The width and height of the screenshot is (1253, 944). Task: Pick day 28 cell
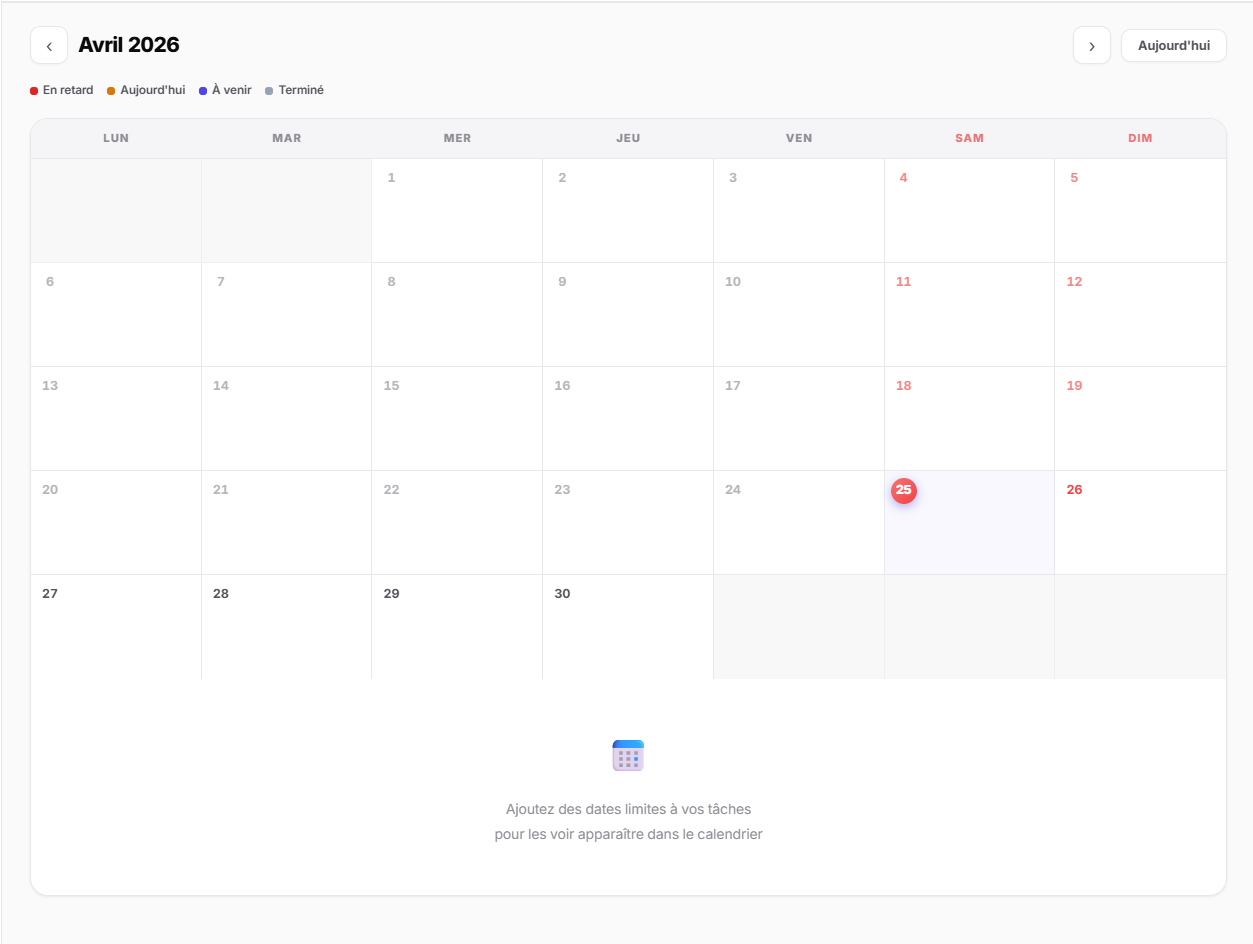click(287, 627)
